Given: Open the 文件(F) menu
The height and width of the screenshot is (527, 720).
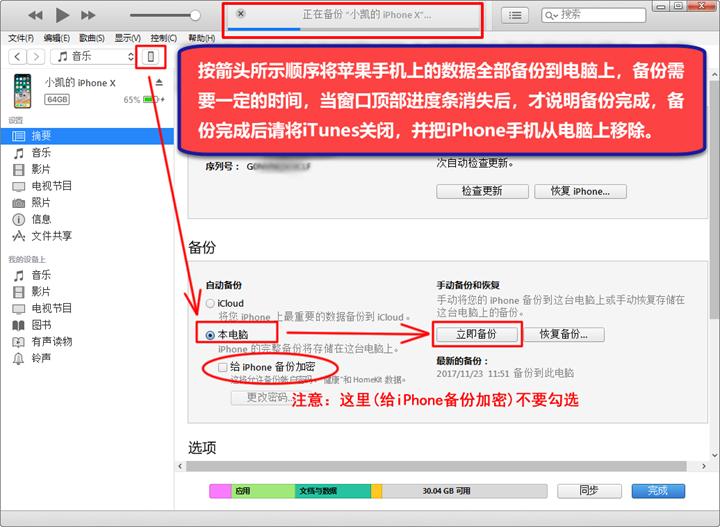Looking at the screenshot, I should (21, 38).
